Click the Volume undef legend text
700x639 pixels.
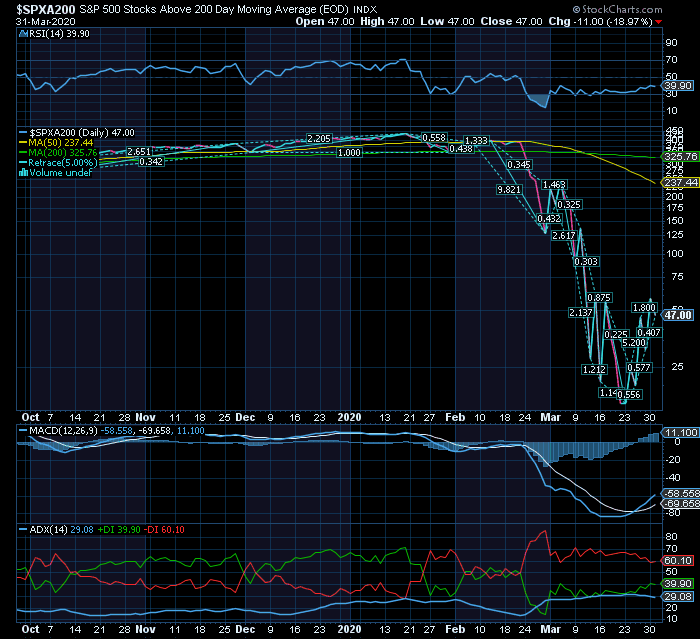click(60, 172)
